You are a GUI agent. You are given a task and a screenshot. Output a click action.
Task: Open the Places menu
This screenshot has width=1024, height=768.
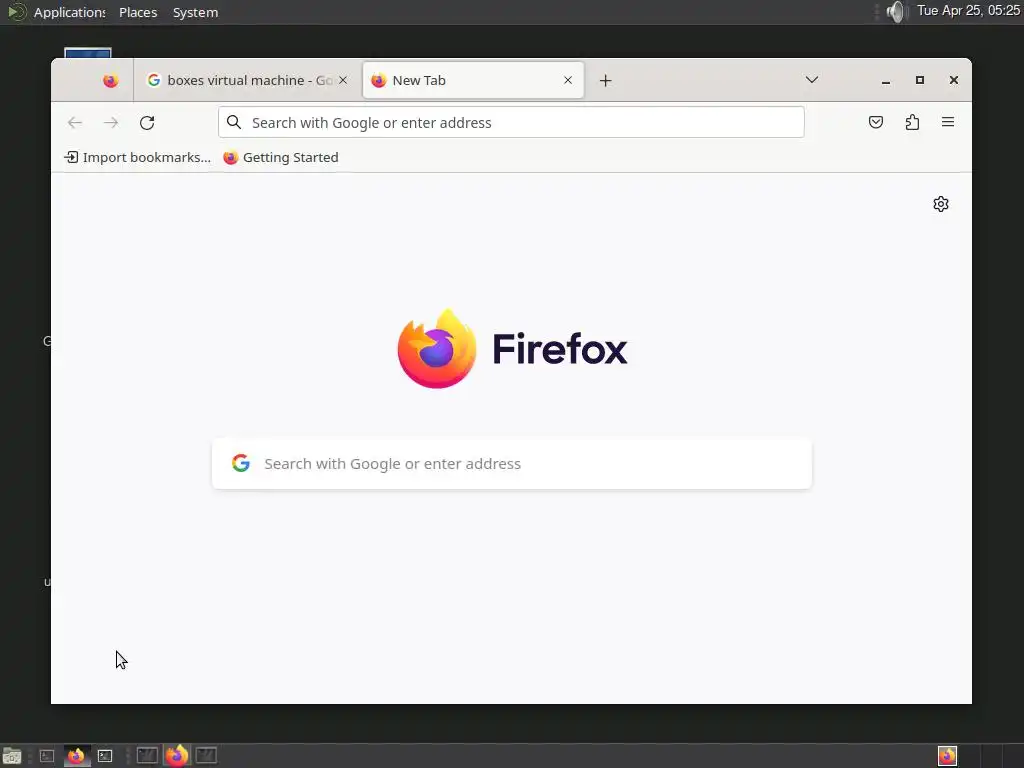click(138, 12)
